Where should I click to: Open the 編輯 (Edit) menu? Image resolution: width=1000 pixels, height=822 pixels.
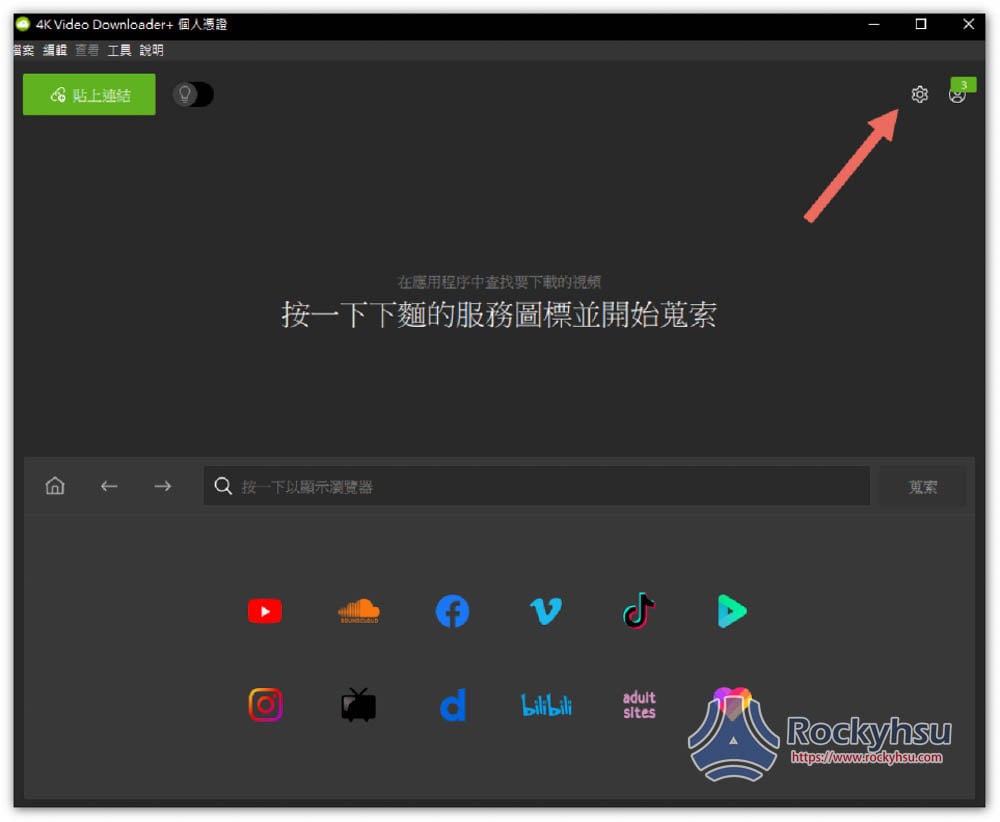55,50
